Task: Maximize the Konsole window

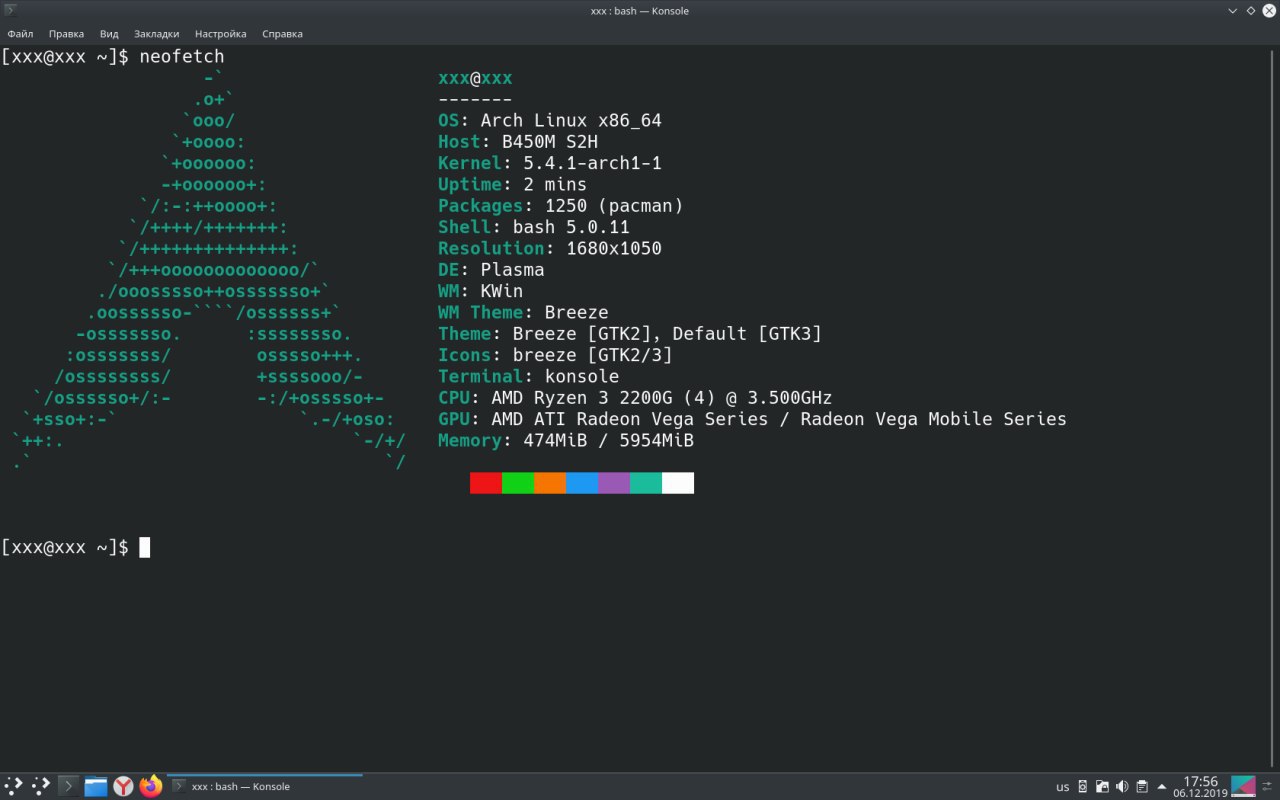Action: click(1250, 11)
